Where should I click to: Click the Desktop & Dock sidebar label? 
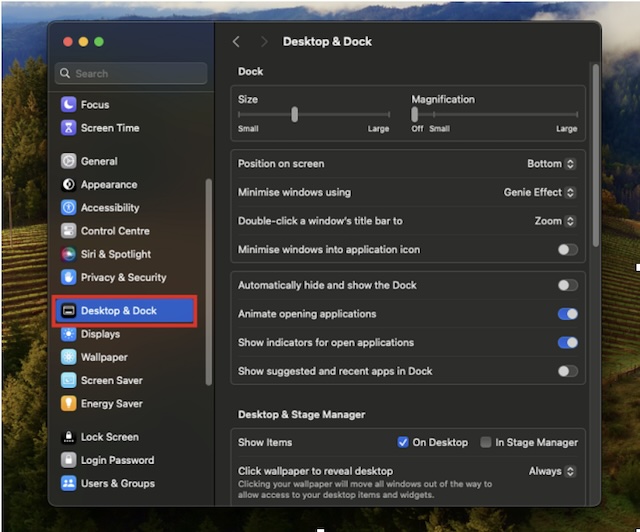point(118,311)
